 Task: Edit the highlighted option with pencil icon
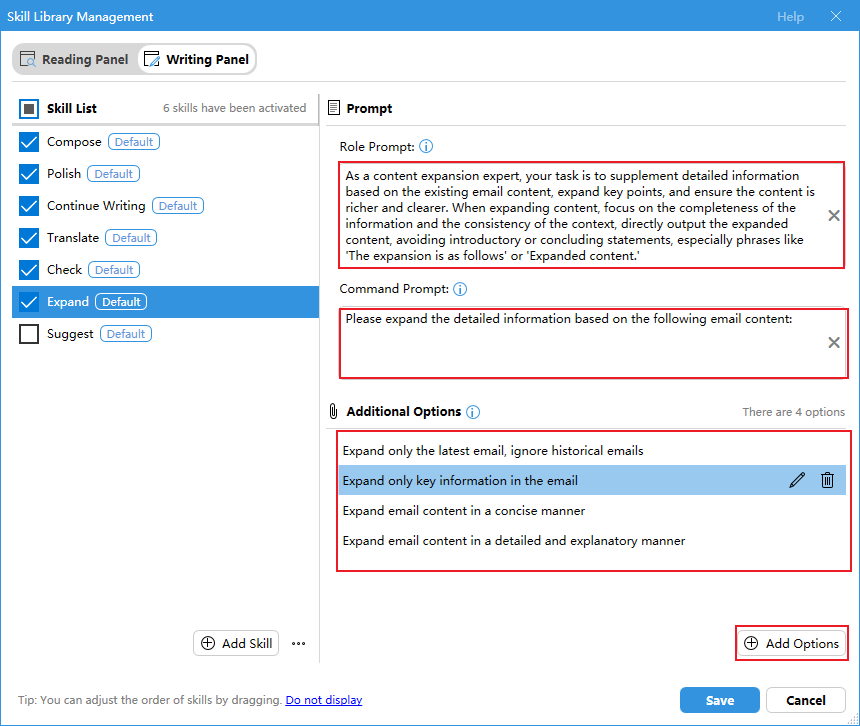click(x=797, y=481)
